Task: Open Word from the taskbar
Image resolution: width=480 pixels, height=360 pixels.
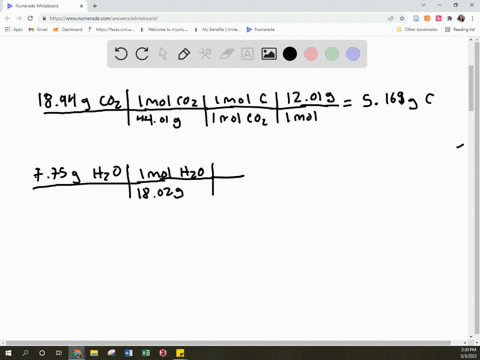Action: click(x=128, y=353)
